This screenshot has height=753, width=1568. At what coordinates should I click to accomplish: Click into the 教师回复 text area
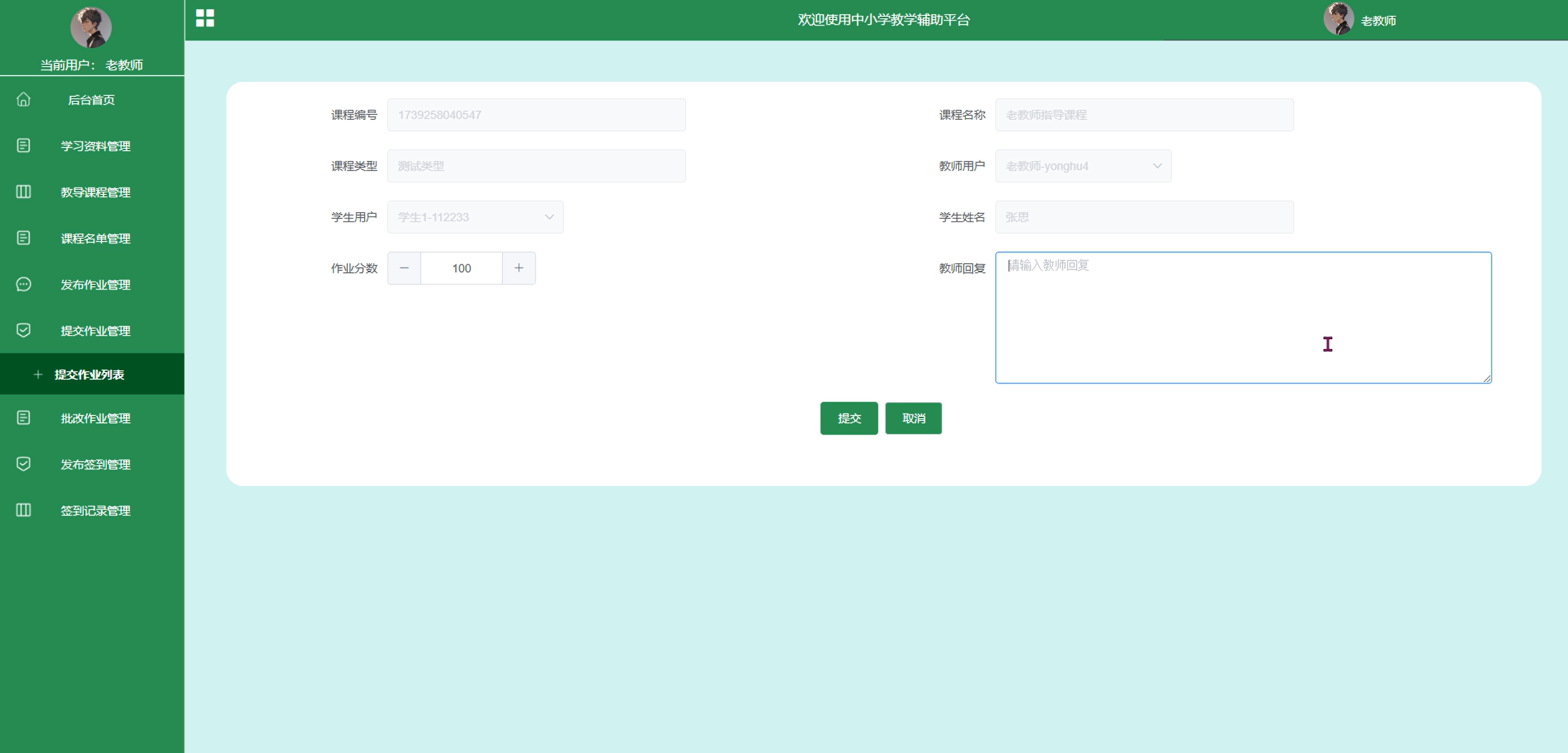(x=1243, y=317)
